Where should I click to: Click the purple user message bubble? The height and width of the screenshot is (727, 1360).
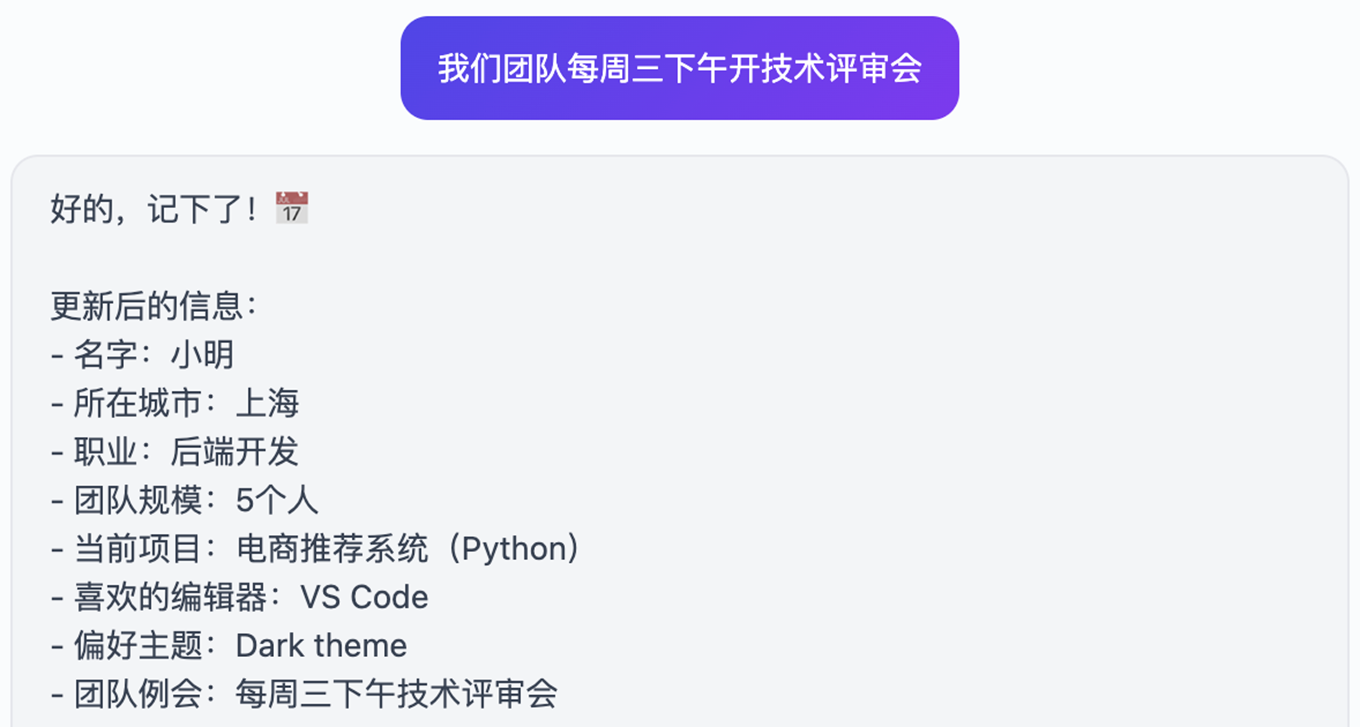[x=679, y=68]
